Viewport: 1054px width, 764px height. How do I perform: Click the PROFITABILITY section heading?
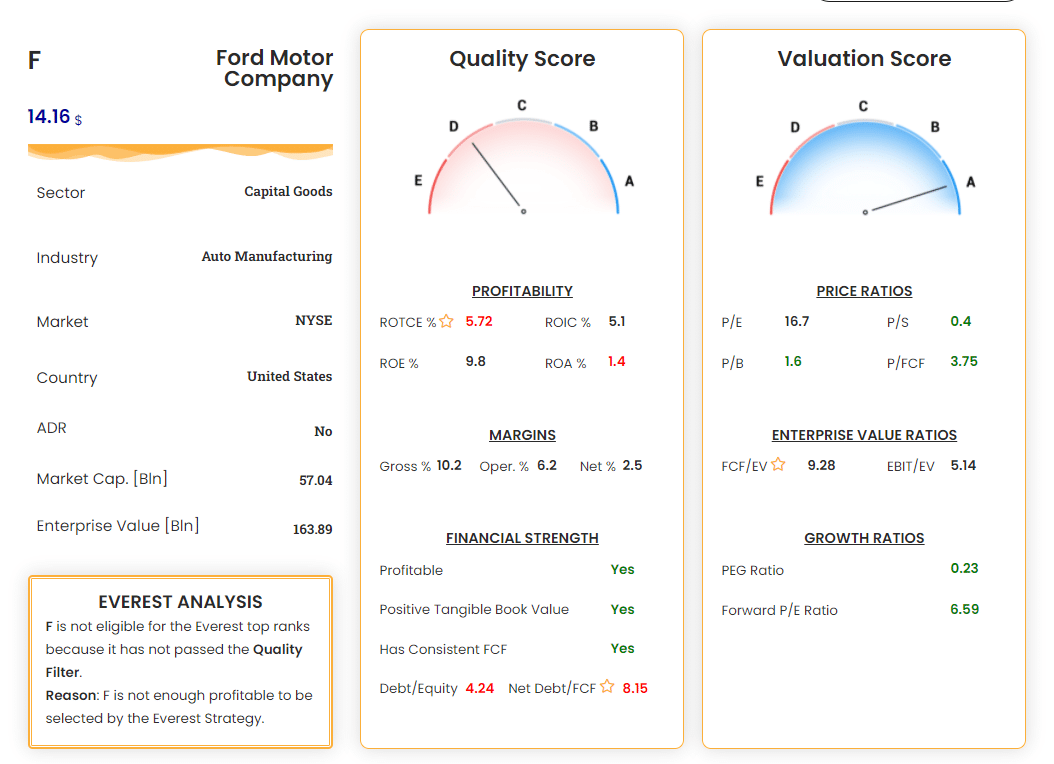tap(522, 291)
